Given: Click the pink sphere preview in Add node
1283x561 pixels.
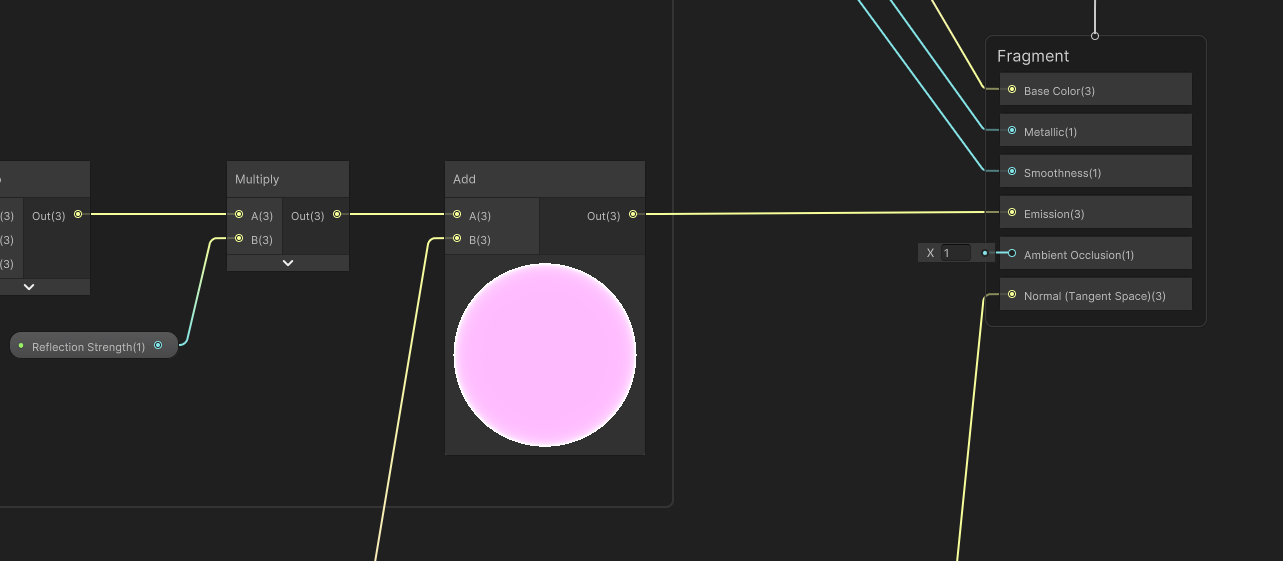Looking at the screenshot, I should (x=545, y=355).
